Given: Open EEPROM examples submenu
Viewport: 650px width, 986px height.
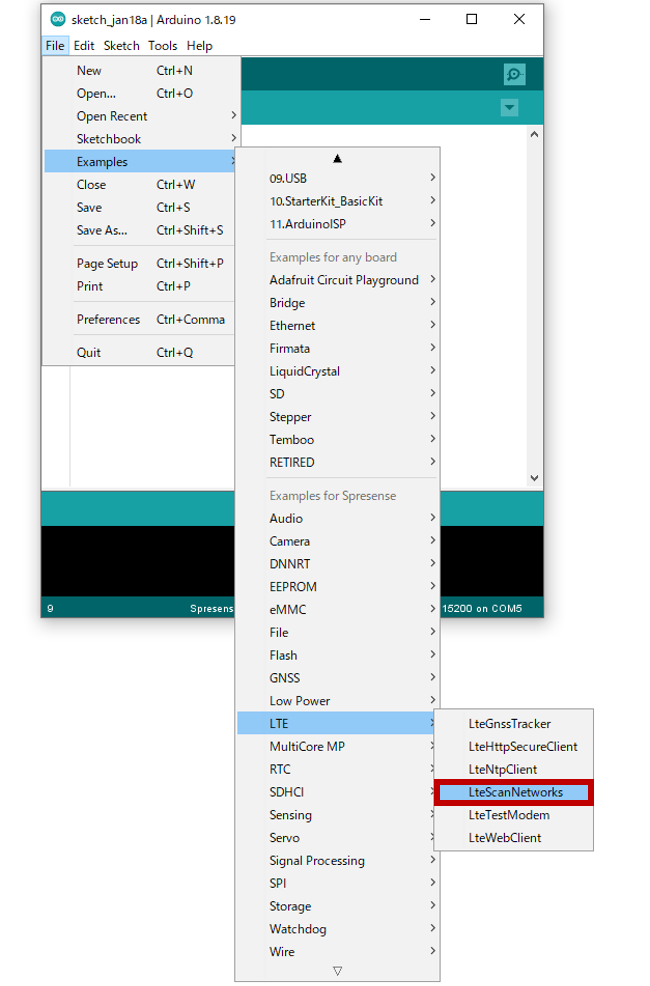Looking at the screenshot, I should [x=338, y=587].
